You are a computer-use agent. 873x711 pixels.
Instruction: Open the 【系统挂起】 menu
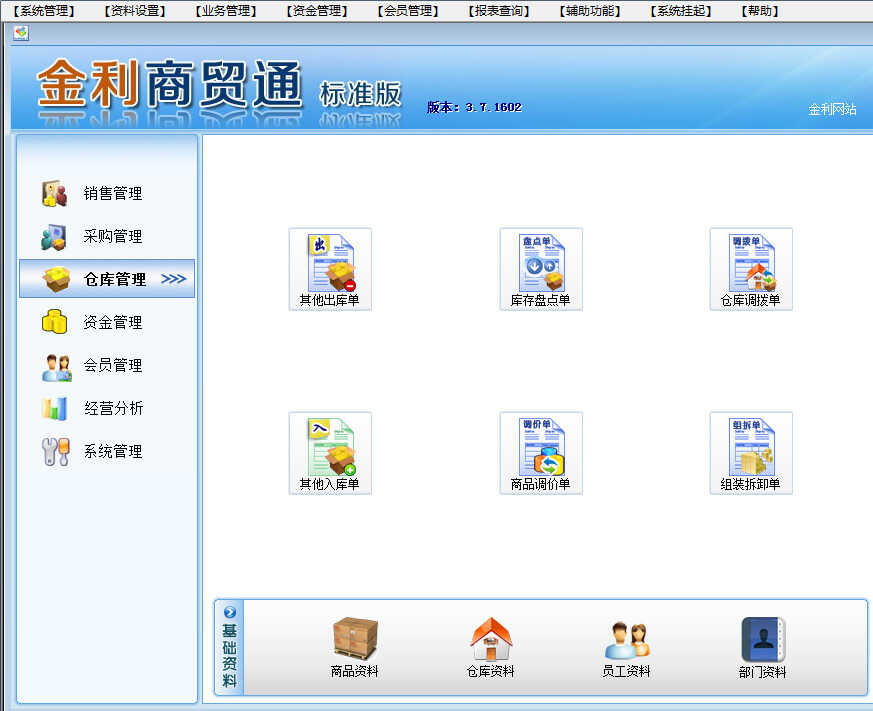click(681, 11)
